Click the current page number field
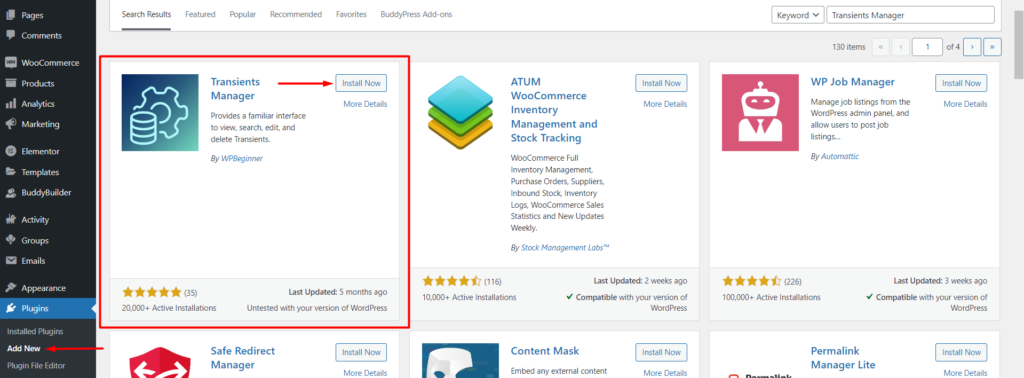The height and width of the screenshot is (378, 1024). tap(928, 47)
